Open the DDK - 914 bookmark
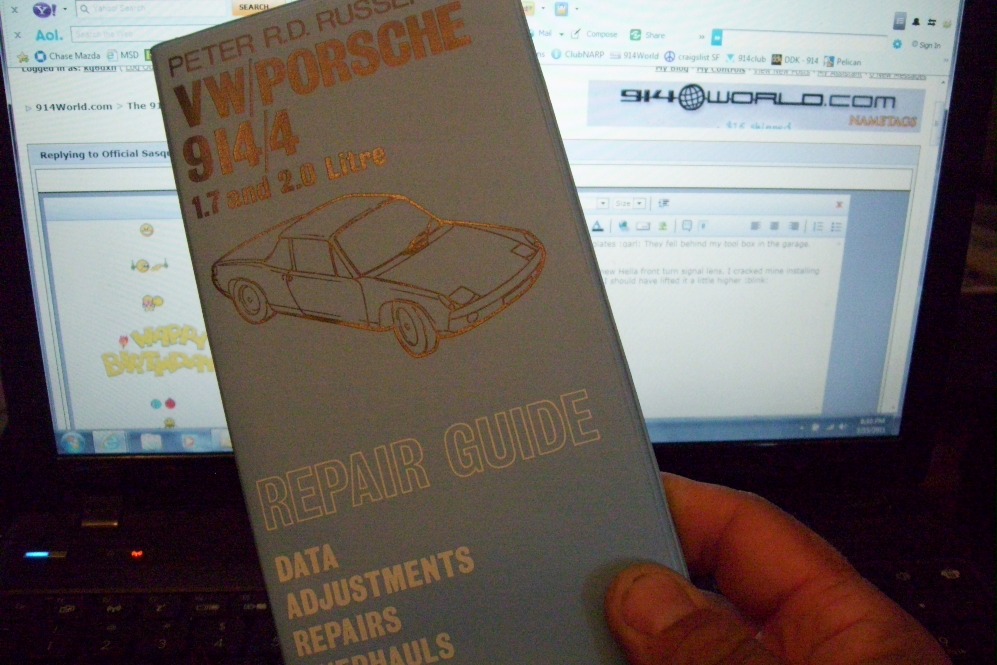997x665 pixels. [795, 60]
